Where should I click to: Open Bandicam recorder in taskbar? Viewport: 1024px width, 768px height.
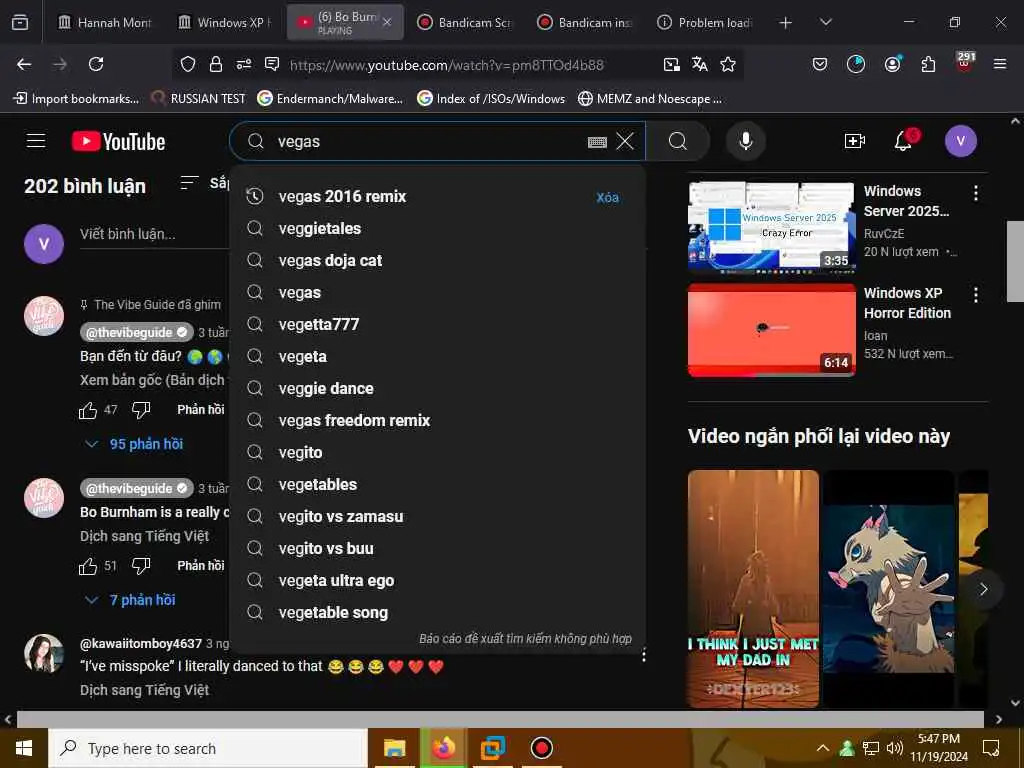541,748
